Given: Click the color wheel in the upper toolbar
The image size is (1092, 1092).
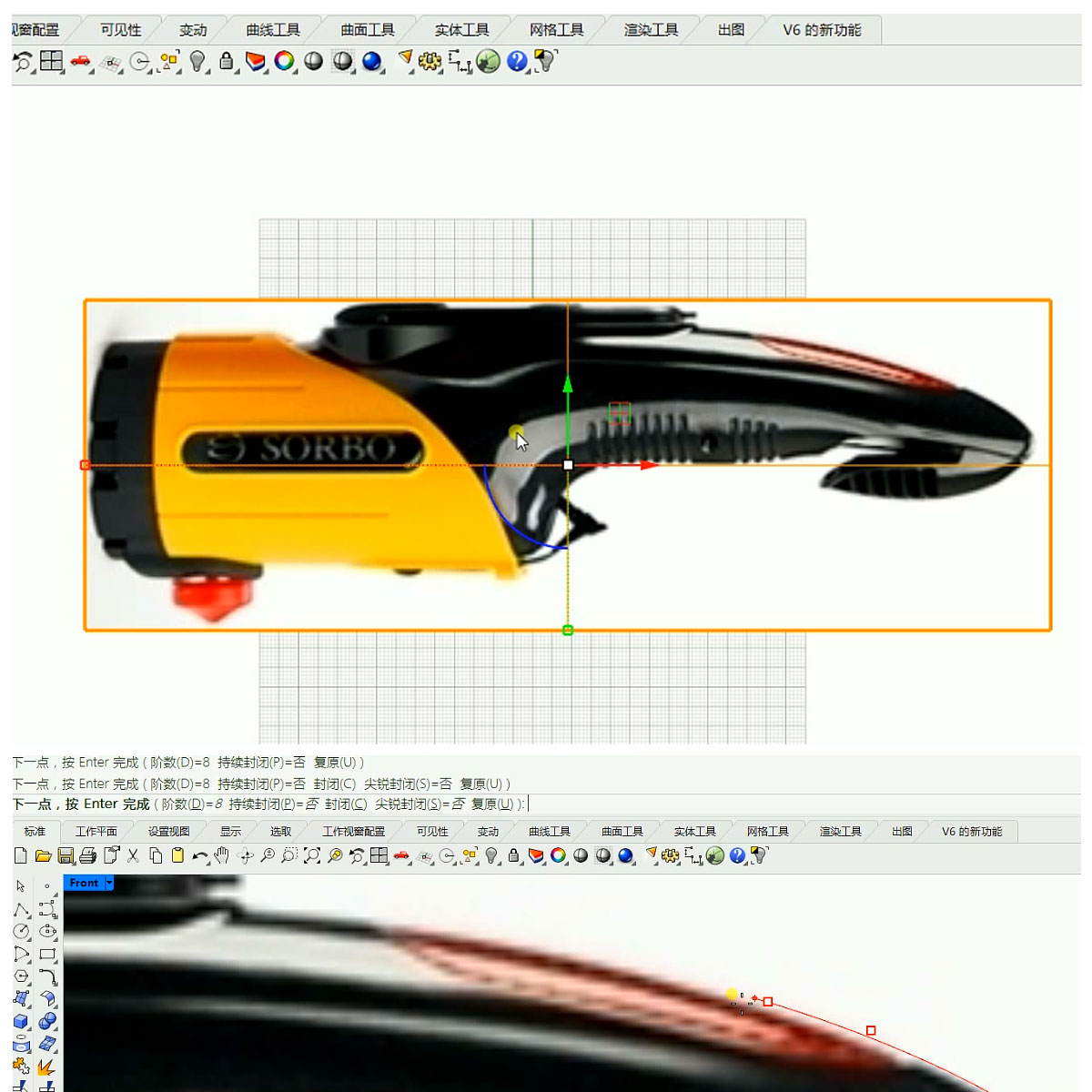Looking at the screenshot, I should [284, 61].
